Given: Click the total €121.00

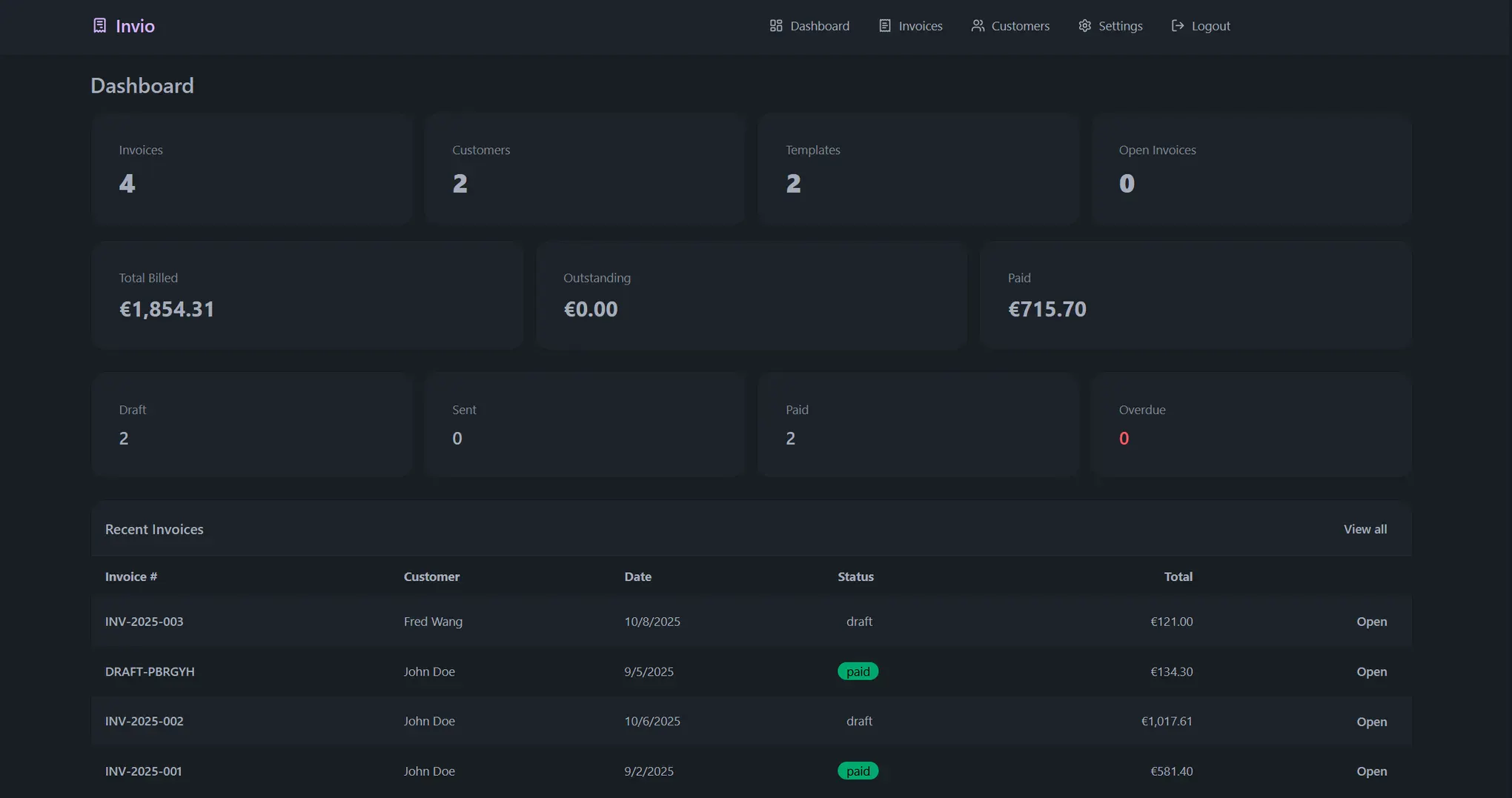Looking at the screenshot, I should 1171,622.
